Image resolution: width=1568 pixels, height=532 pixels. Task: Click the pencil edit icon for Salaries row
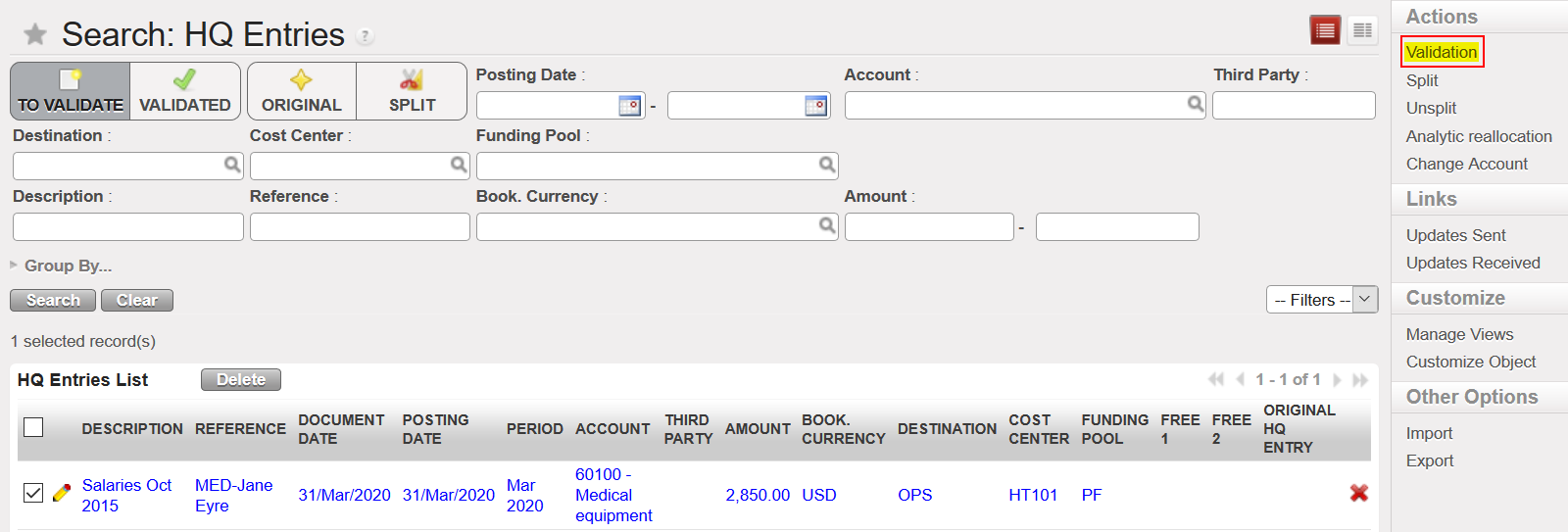[x=62, y=493]
